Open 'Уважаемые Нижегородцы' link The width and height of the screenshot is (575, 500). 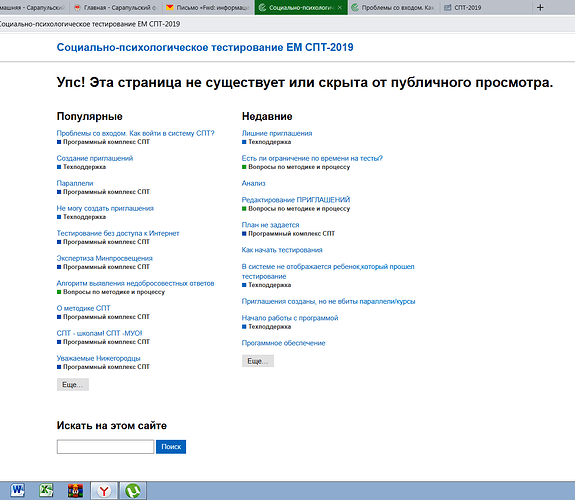point(98,358)
